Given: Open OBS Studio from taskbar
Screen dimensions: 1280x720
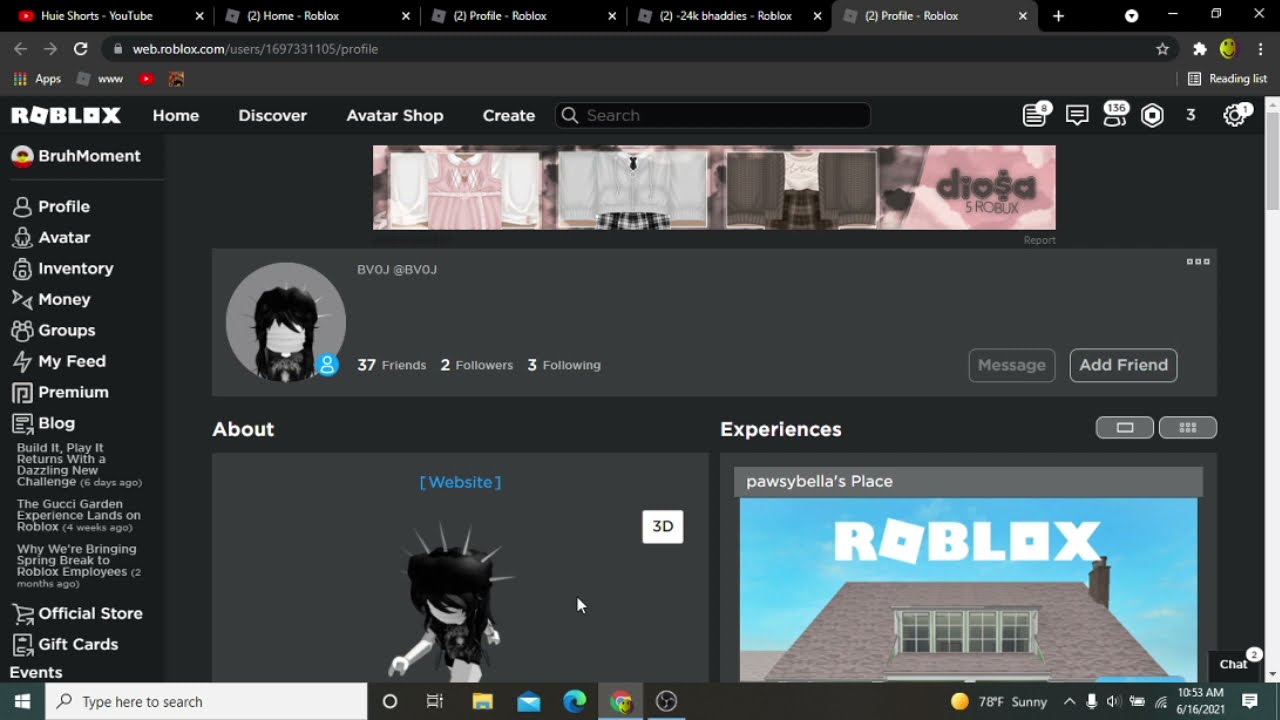Looking at the screenshot, I should click(x=666, y=701).
